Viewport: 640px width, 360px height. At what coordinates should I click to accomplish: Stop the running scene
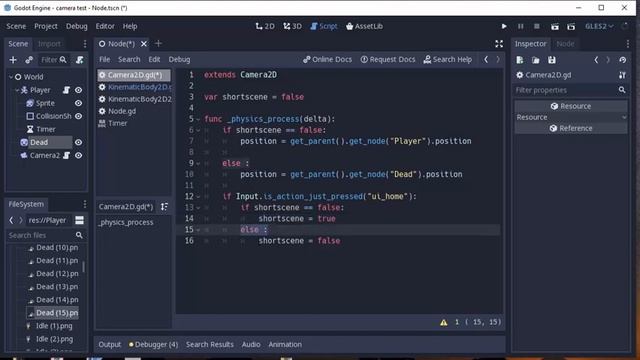point(537,26)
